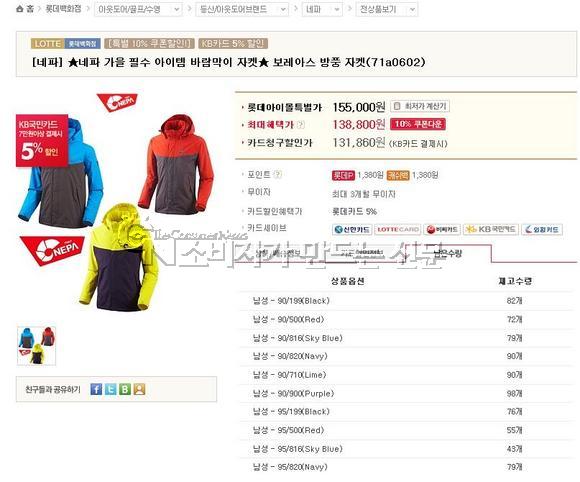Expand the 아웃도어/골프/수영 category dropdown
The width and height of the screenshot is (580, 482).
(138, 9)
